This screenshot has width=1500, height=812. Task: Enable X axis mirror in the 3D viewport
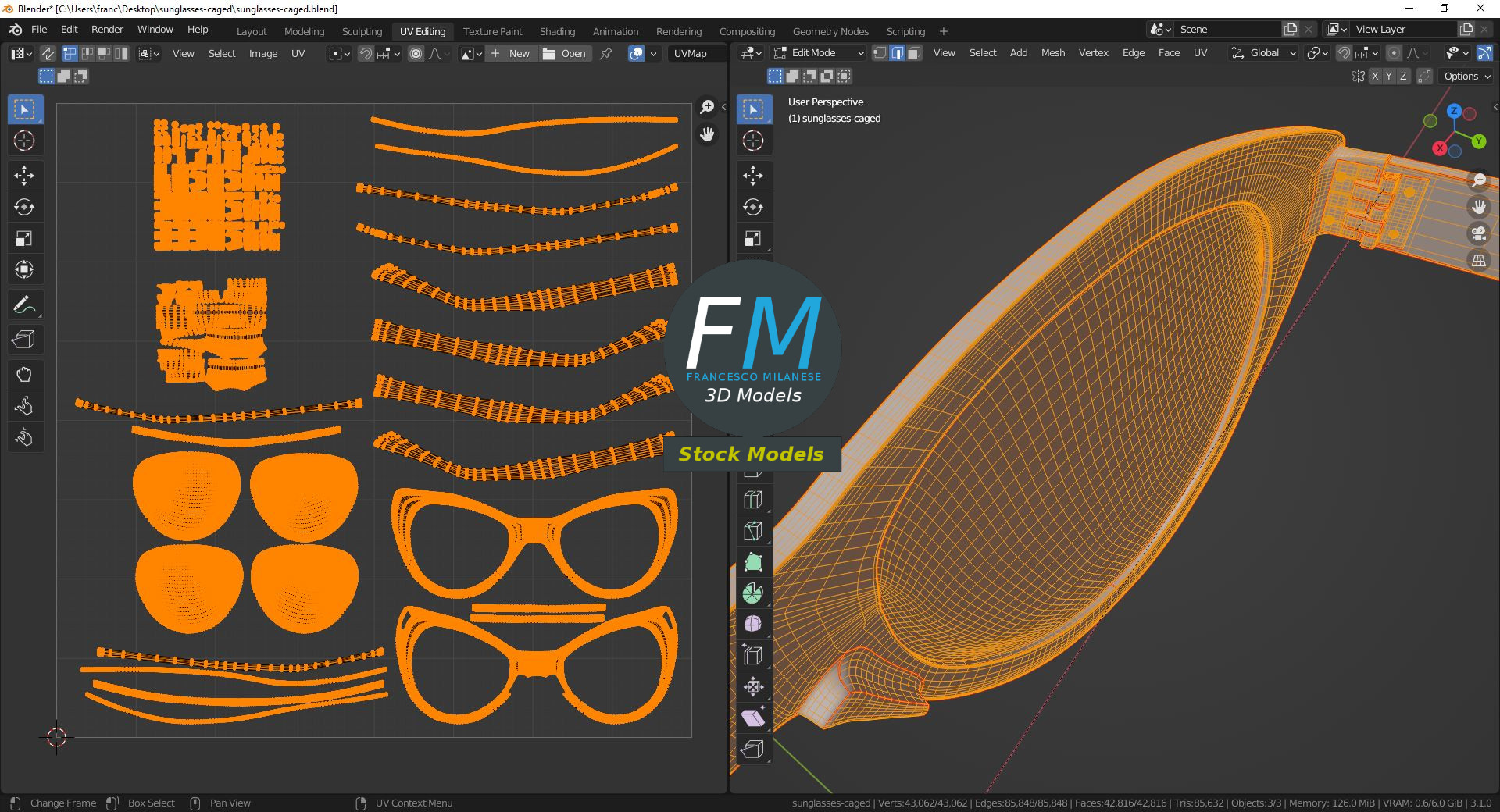(x=1373, y=76)
